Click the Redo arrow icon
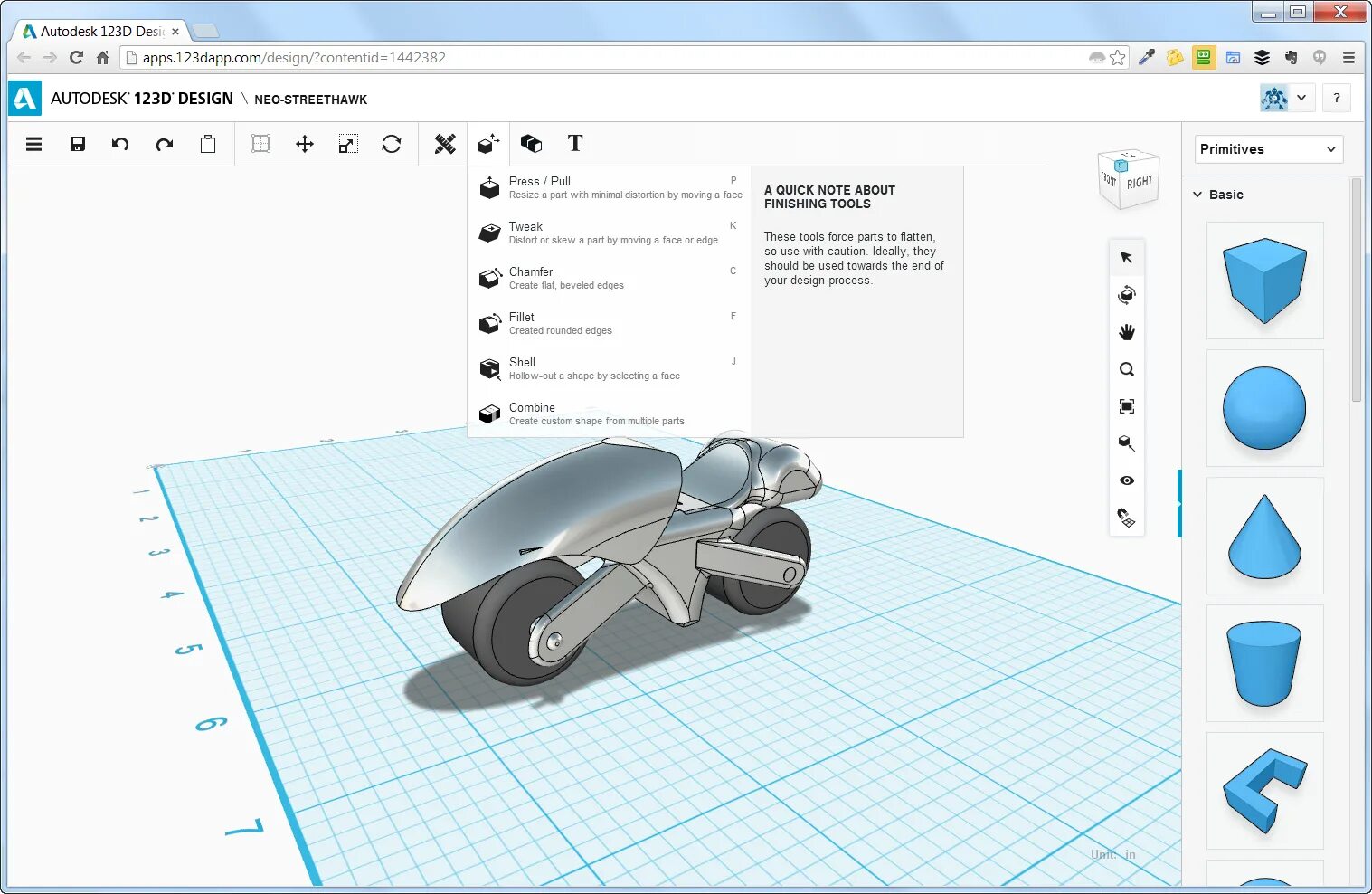 (x=164, y=144)
